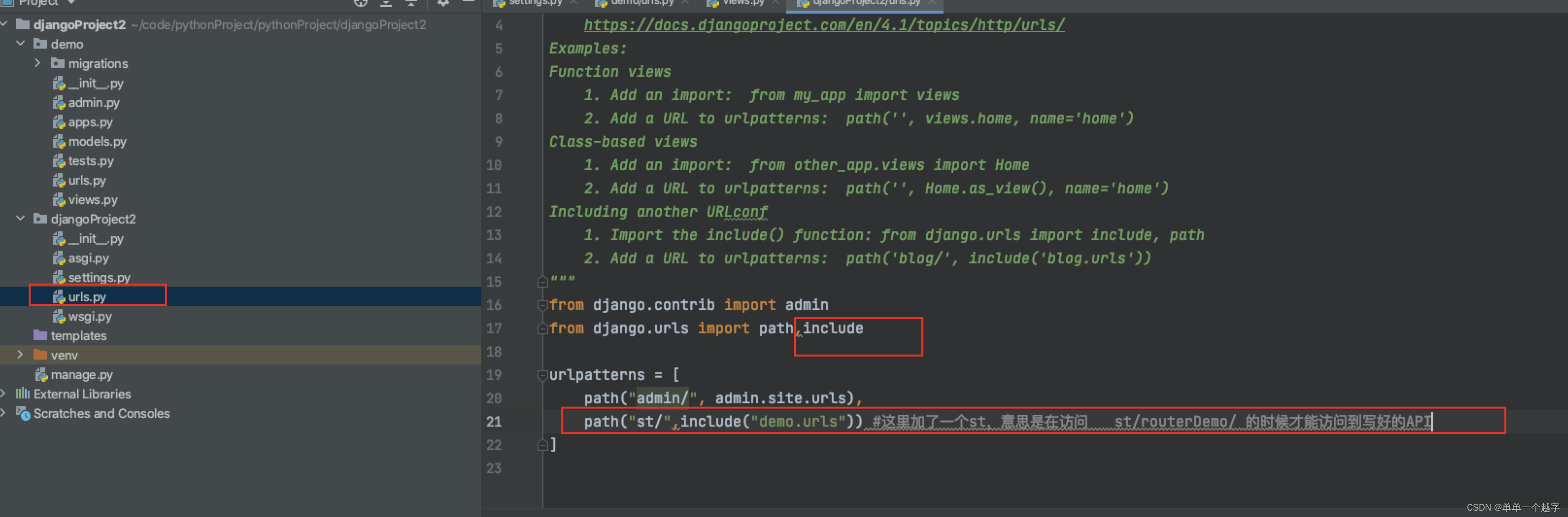1568x517 pixels.
Task: Click the tests.py Python file icon
Action: tap(59, 161)
